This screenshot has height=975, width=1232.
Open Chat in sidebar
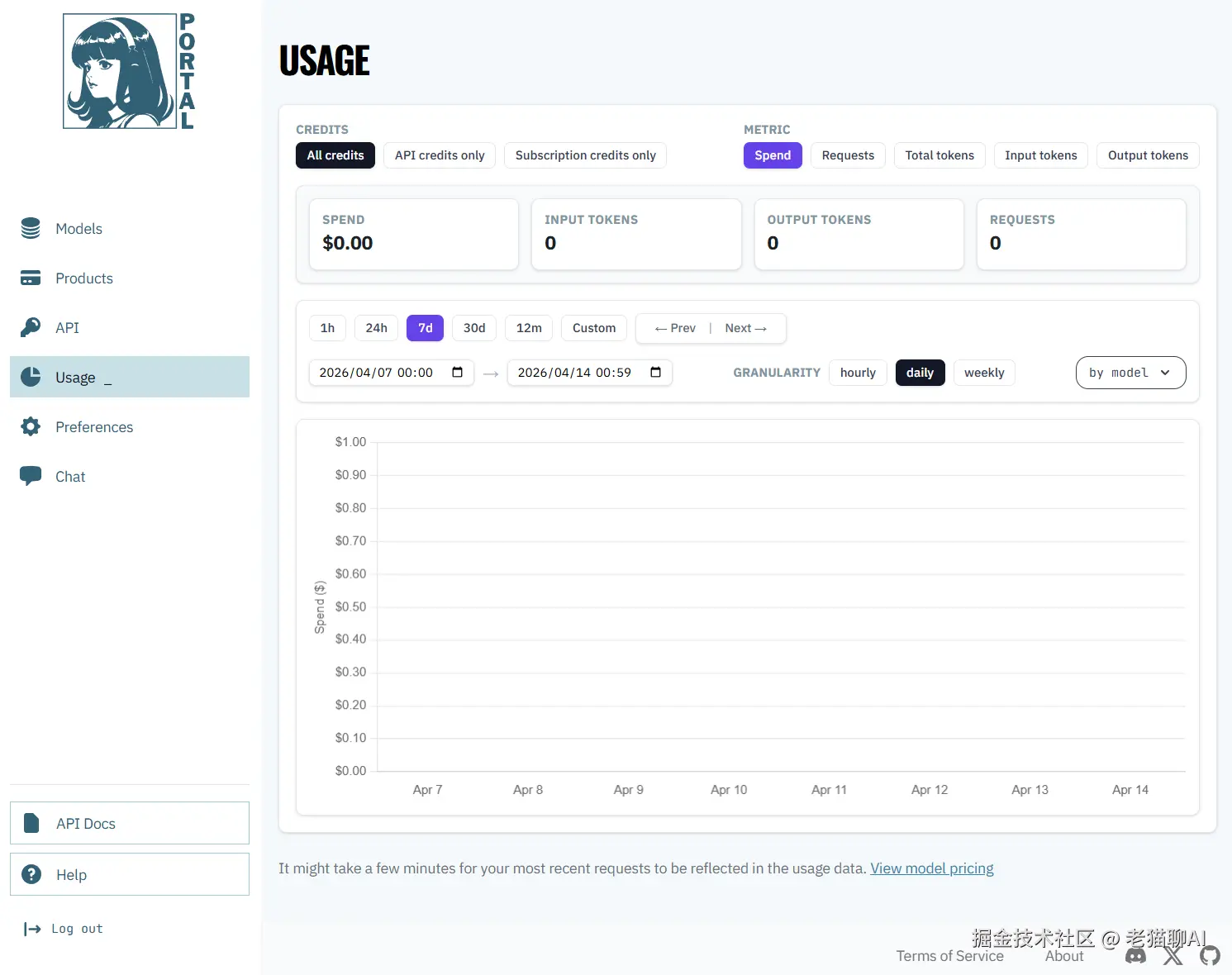click(x=130, y=476)
